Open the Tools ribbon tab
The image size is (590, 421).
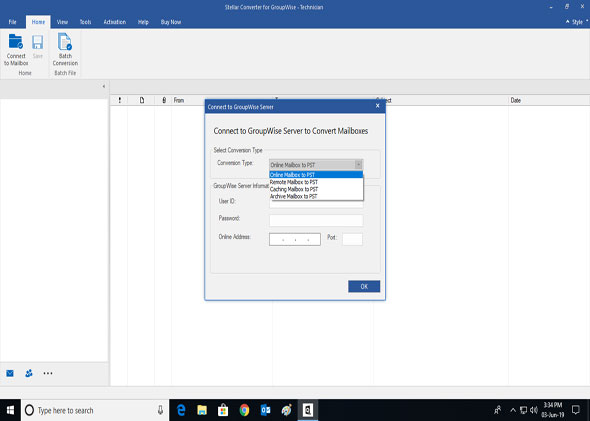[85, 22]
